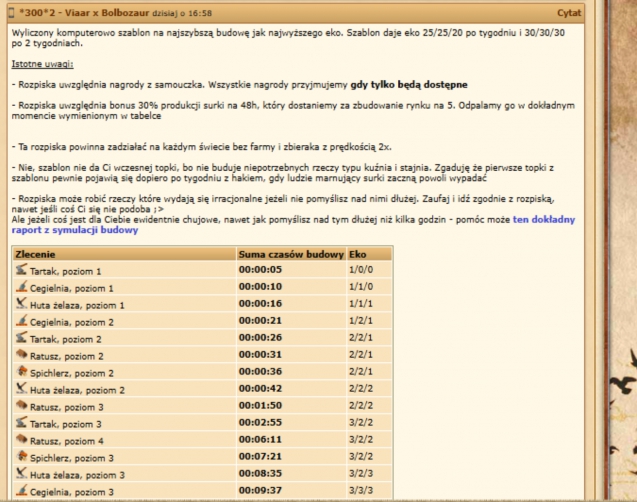Click the Cegielnia poziom 3 clay pit icon
This screenshot has height=502, width=637.
[22, 492]
